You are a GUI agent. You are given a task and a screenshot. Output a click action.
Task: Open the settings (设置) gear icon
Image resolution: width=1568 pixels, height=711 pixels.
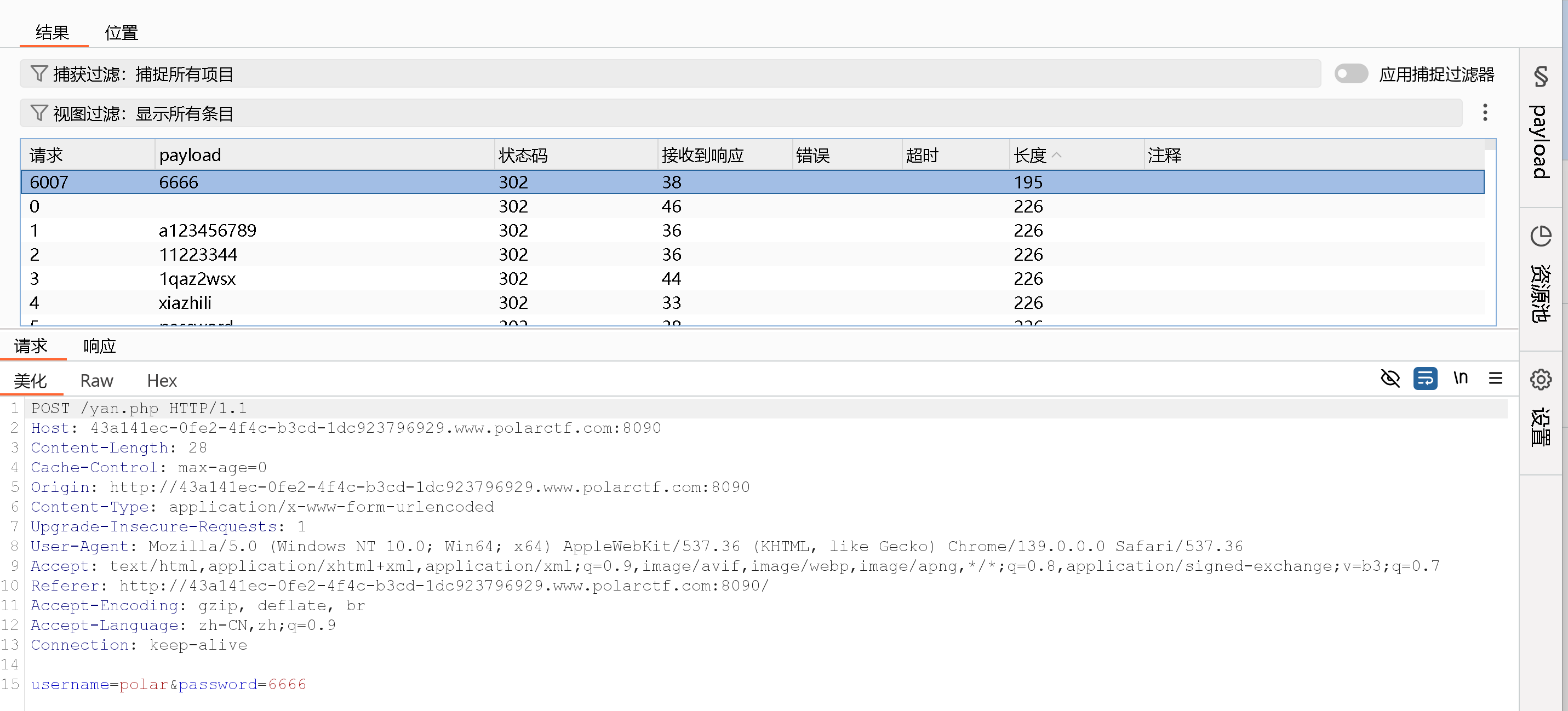tap(1540, 380)
